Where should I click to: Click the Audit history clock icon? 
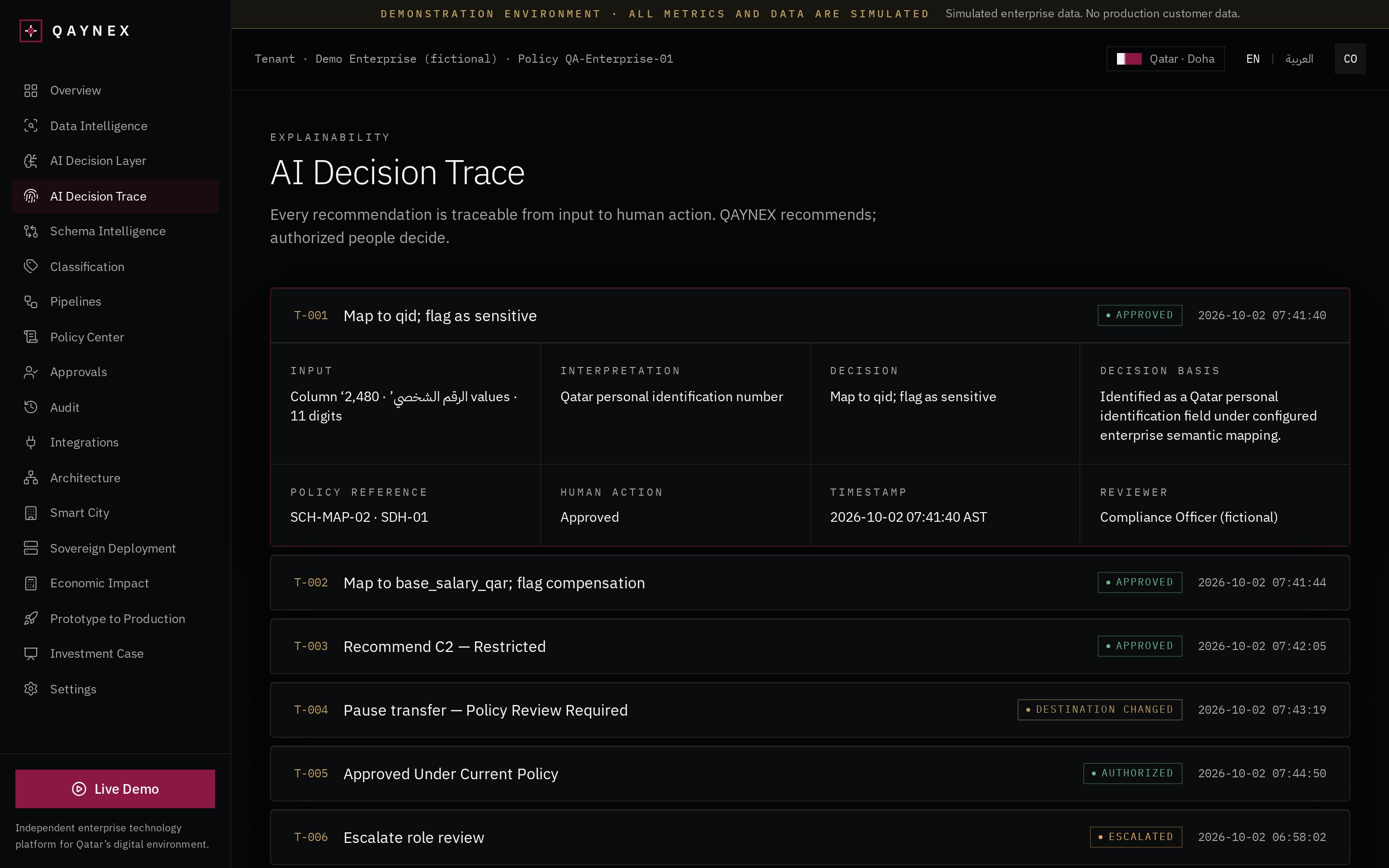click(x=31, y=407)
